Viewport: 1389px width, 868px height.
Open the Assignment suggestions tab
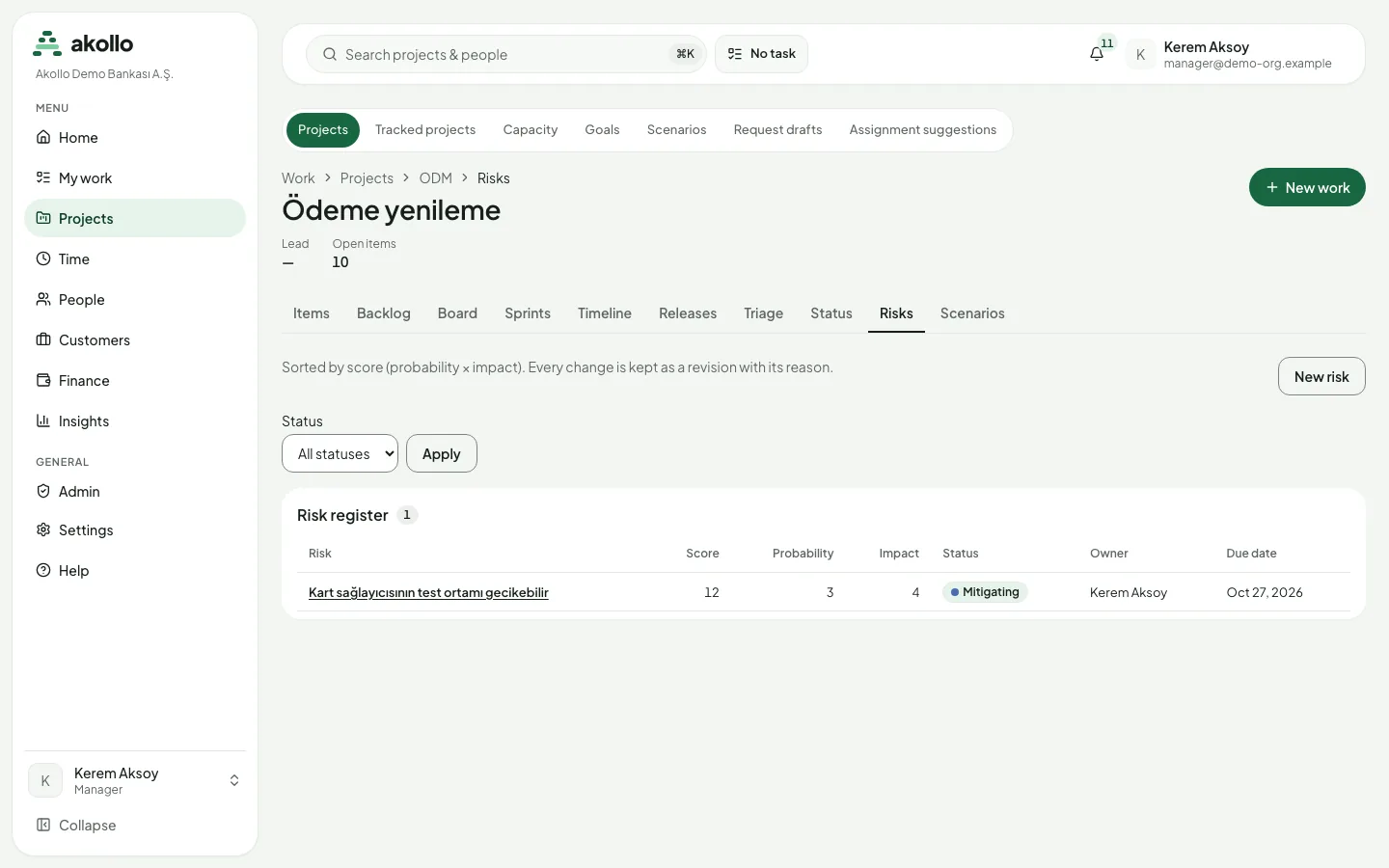click(x=923, y=130)
